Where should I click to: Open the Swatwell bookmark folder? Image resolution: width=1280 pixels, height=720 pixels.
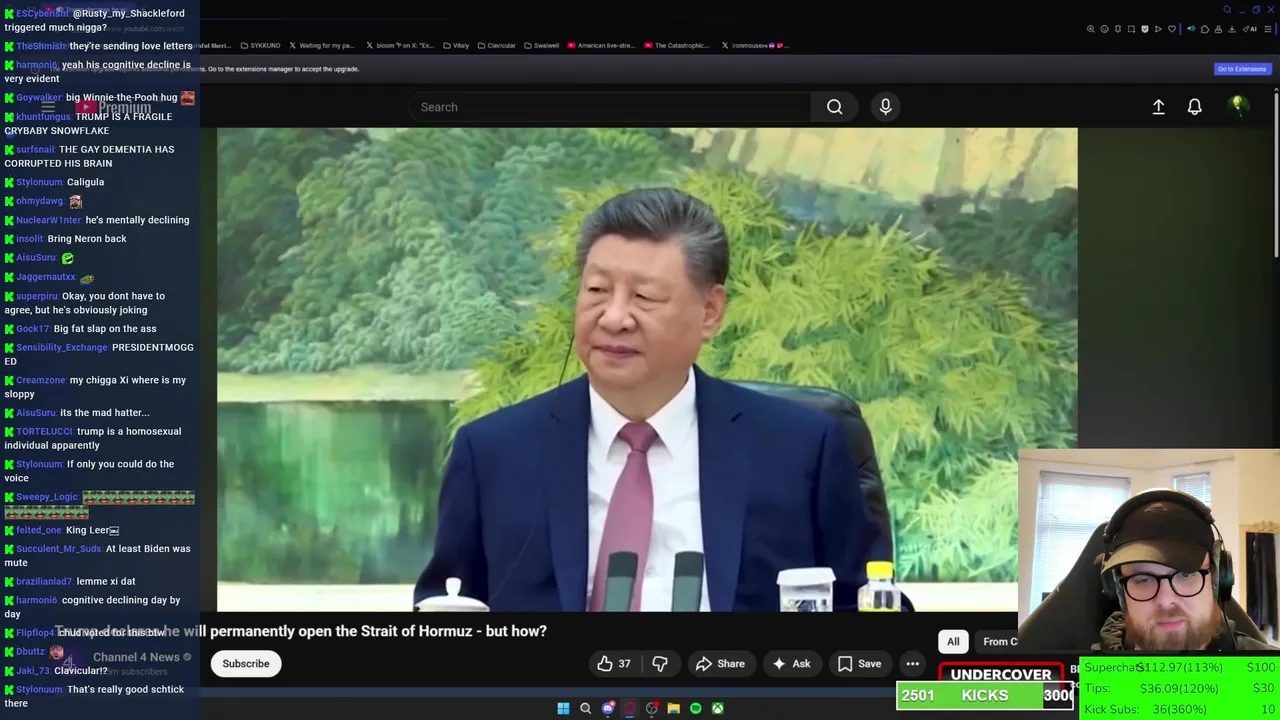point(542,45)
